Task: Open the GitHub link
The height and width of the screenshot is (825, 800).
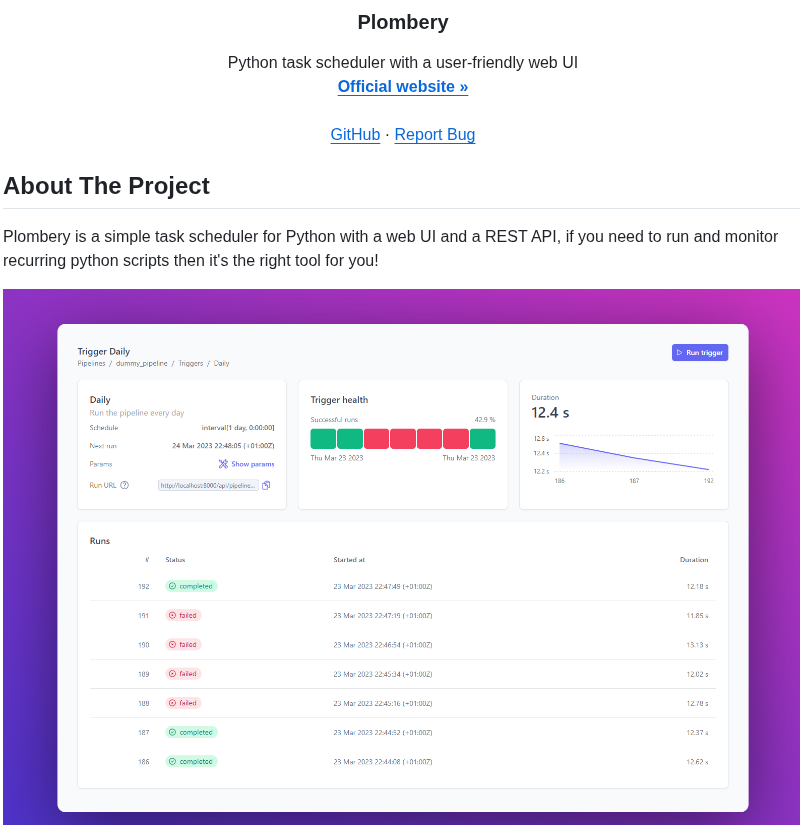Action: (355, 135)
